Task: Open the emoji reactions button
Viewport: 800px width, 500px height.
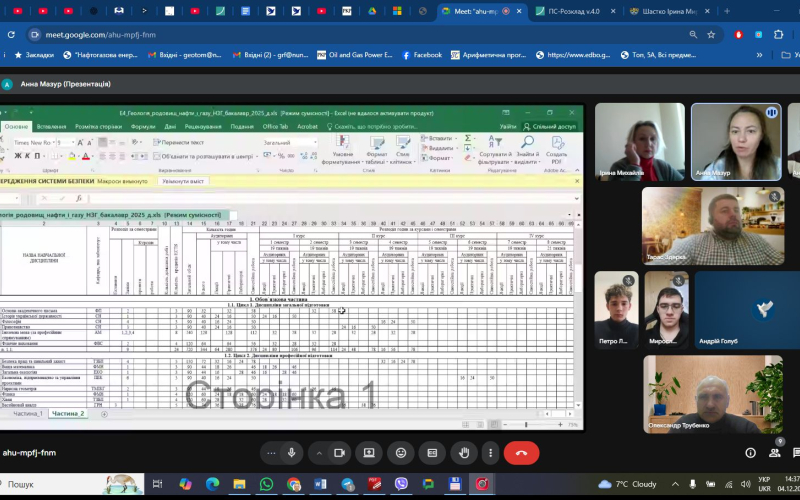Action: [401, 453]
